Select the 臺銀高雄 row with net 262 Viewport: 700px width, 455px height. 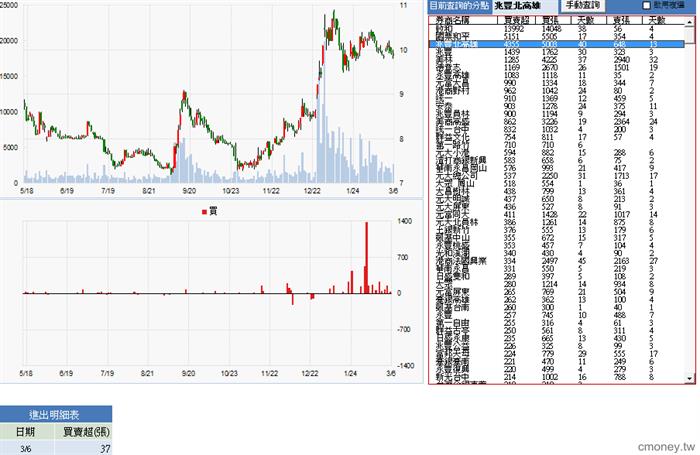[x=557, y=300]
